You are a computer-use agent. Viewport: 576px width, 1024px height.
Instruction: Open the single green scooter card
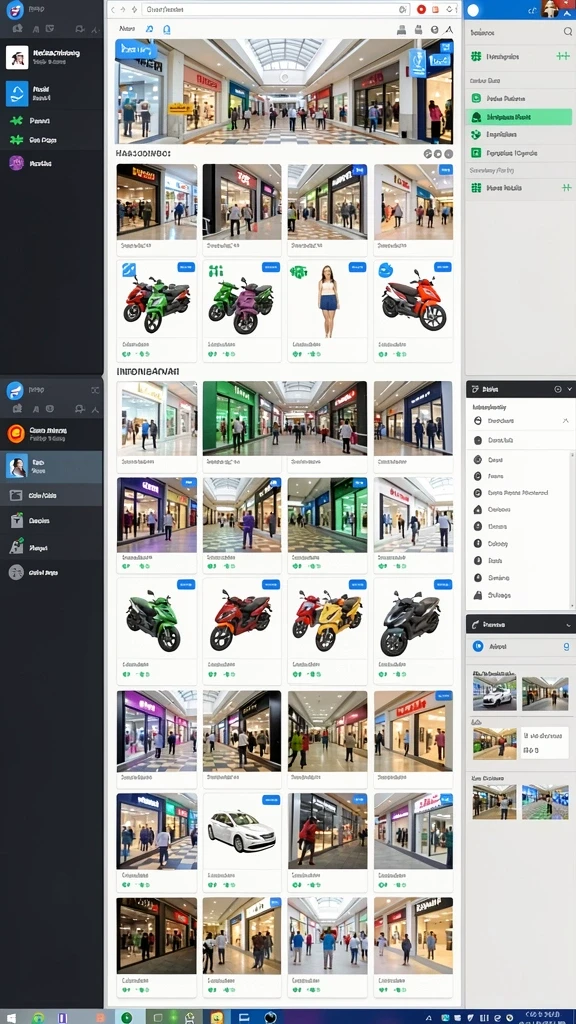pos(157,630)
